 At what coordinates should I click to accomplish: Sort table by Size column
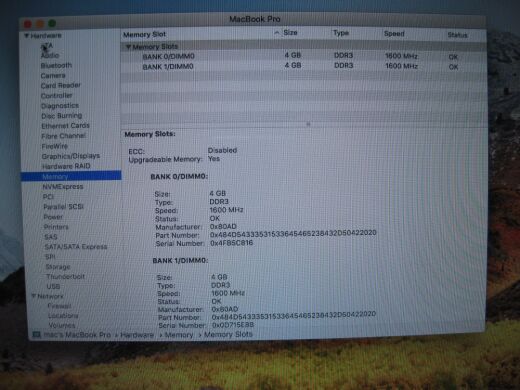click(x=290, y=33)
